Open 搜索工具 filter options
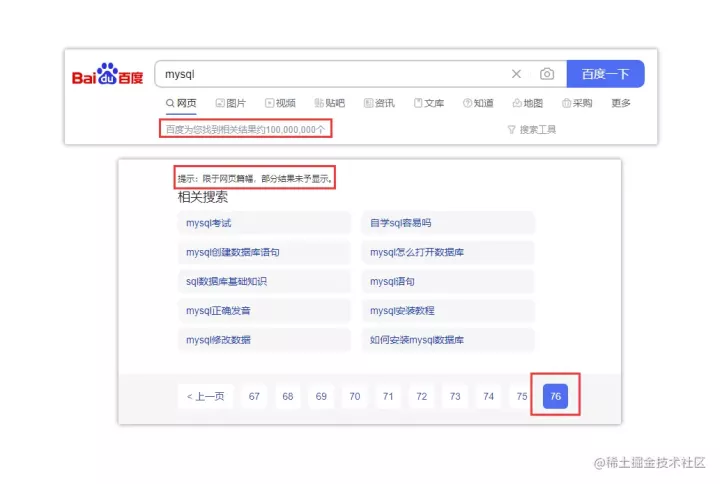The image size is (720, 484). pos(532,129)
